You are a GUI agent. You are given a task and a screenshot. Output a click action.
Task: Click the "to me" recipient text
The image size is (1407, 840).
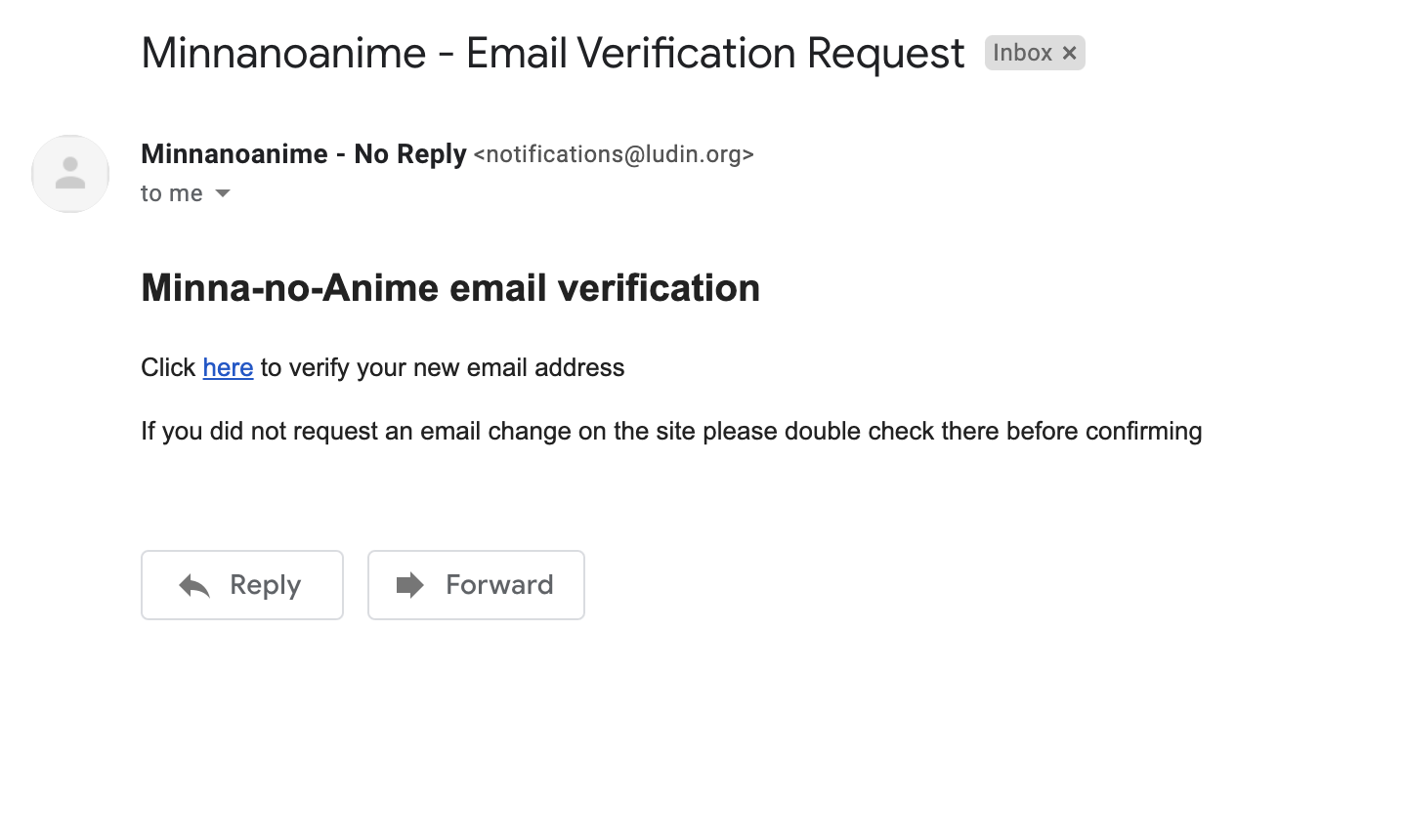click(x=171, y=193)
